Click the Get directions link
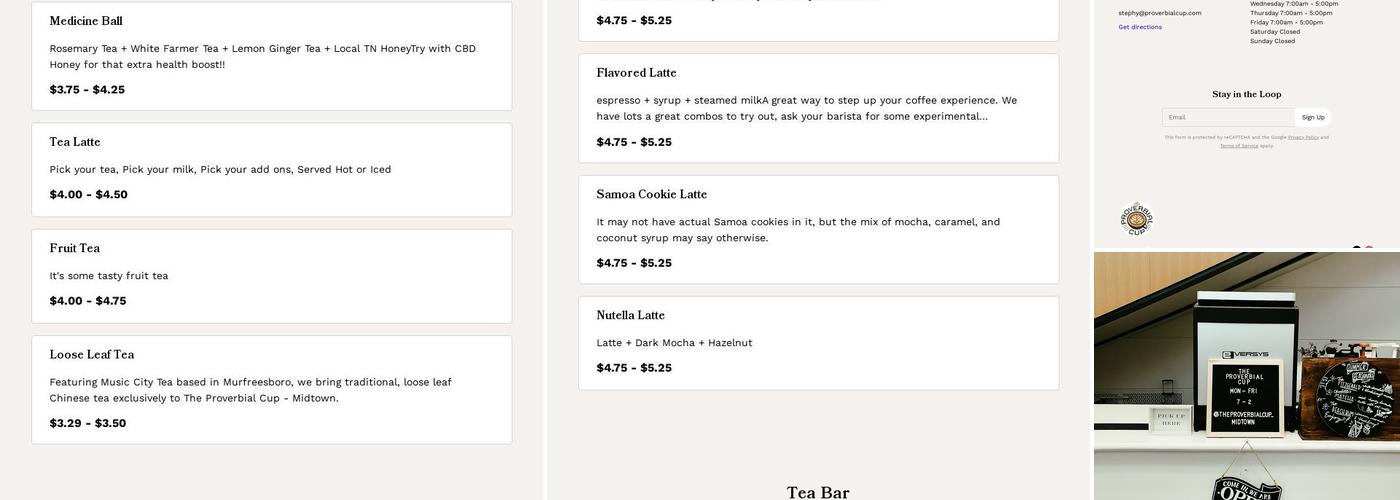Viewport: 1400px width, 500px height. 1140,27
